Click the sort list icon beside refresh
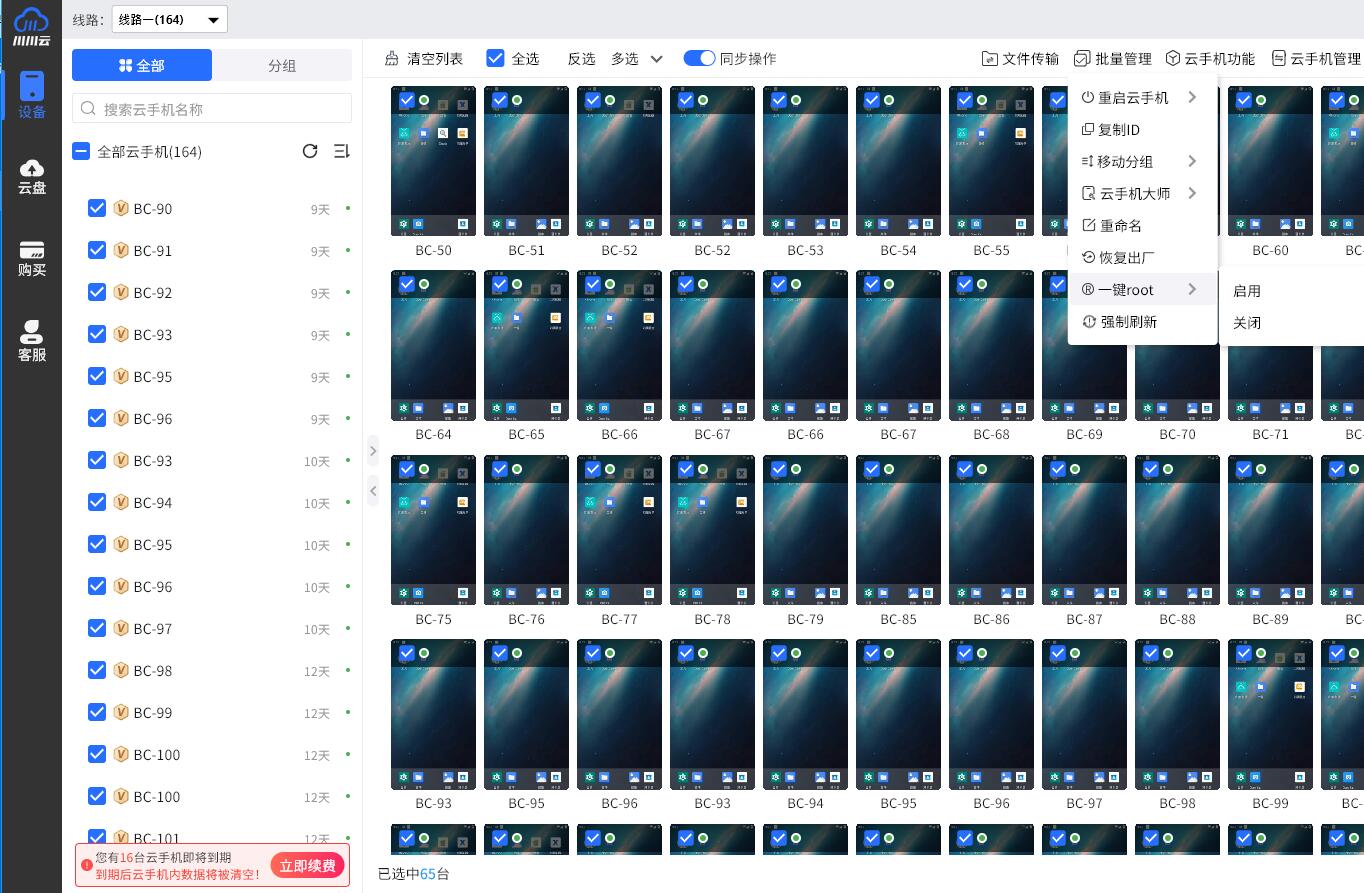Image resolution: width=1364 pixels, height=893 pixels. click(x=341, y=151)
